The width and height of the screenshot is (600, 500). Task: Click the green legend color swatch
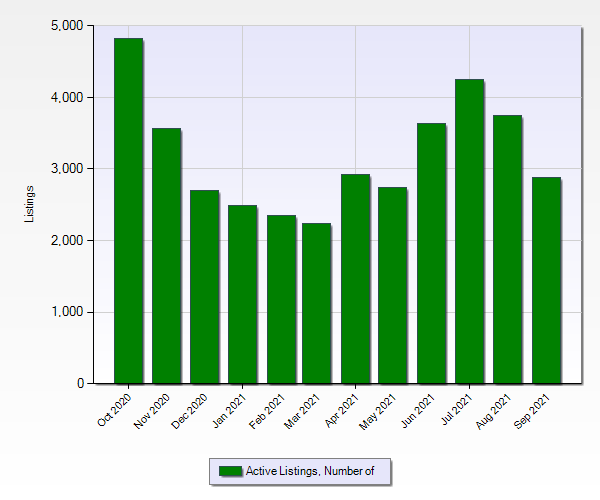pyautogui.click(x=230, y=471)
